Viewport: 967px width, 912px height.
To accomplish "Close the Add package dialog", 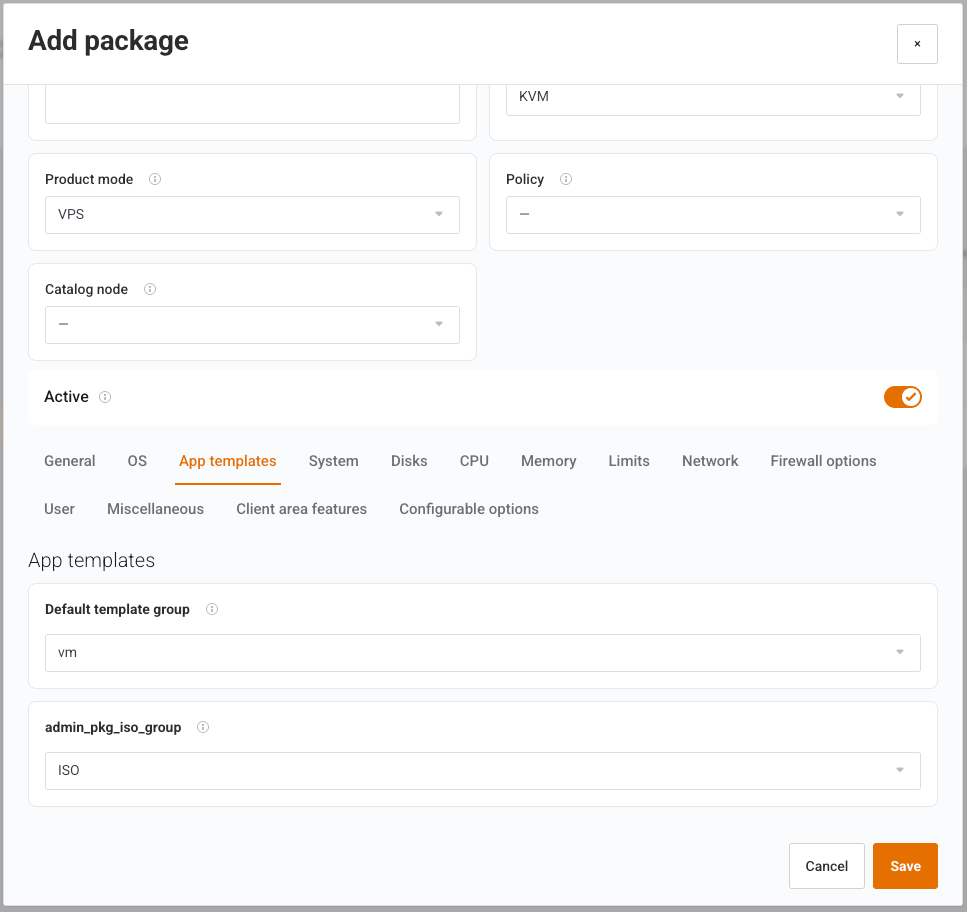I will [917, 44].
